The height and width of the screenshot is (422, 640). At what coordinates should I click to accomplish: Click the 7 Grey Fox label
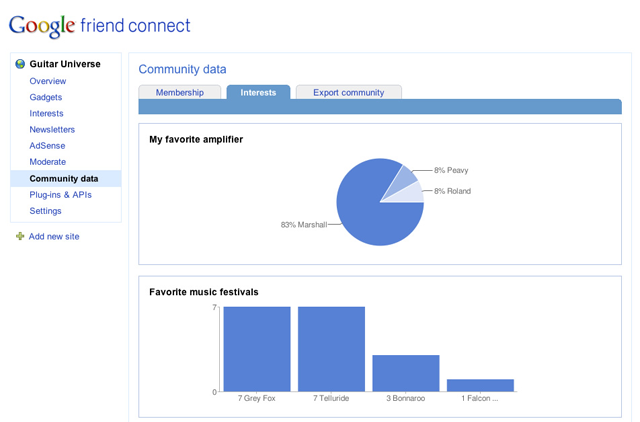pyautogui.click(x=257, y=398)
